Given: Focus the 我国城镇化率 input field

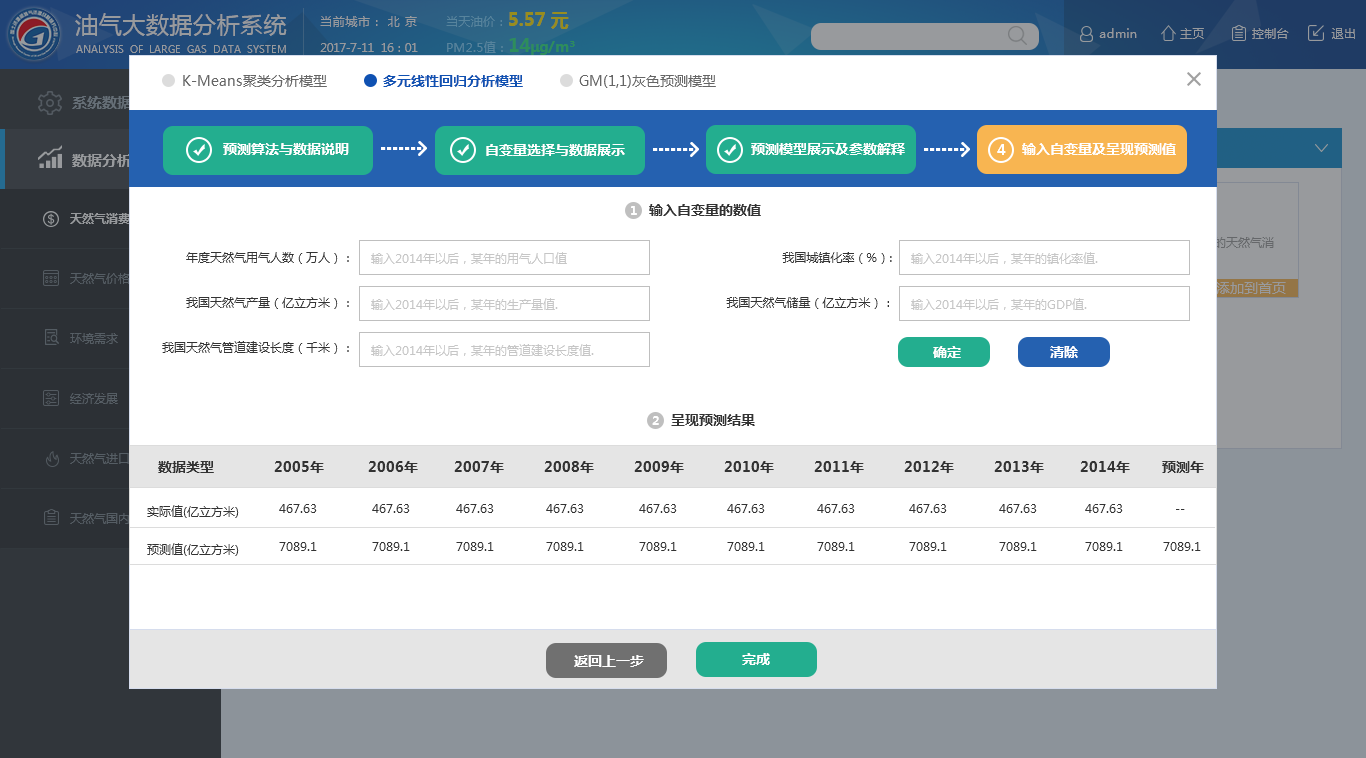Looking at the screenshot, I should point(1044,257).
